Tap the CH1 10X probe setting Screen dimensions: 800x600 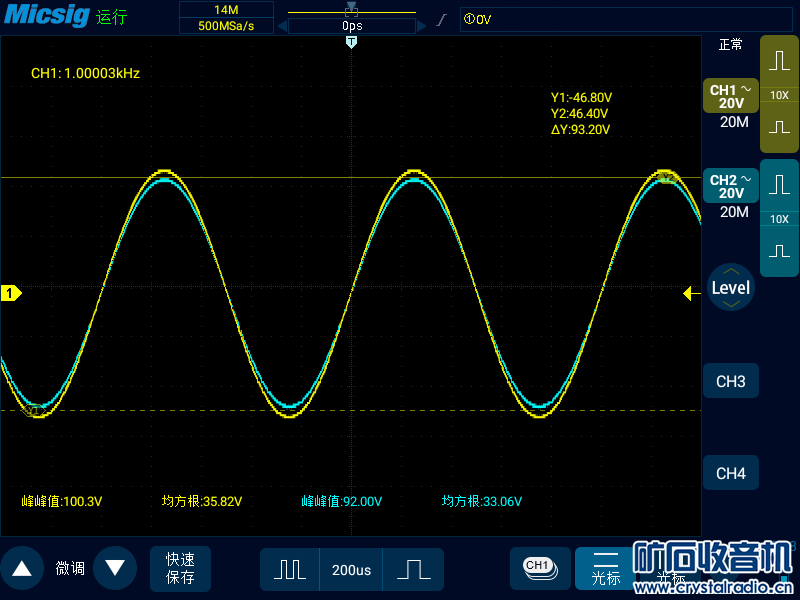(779, 95)
